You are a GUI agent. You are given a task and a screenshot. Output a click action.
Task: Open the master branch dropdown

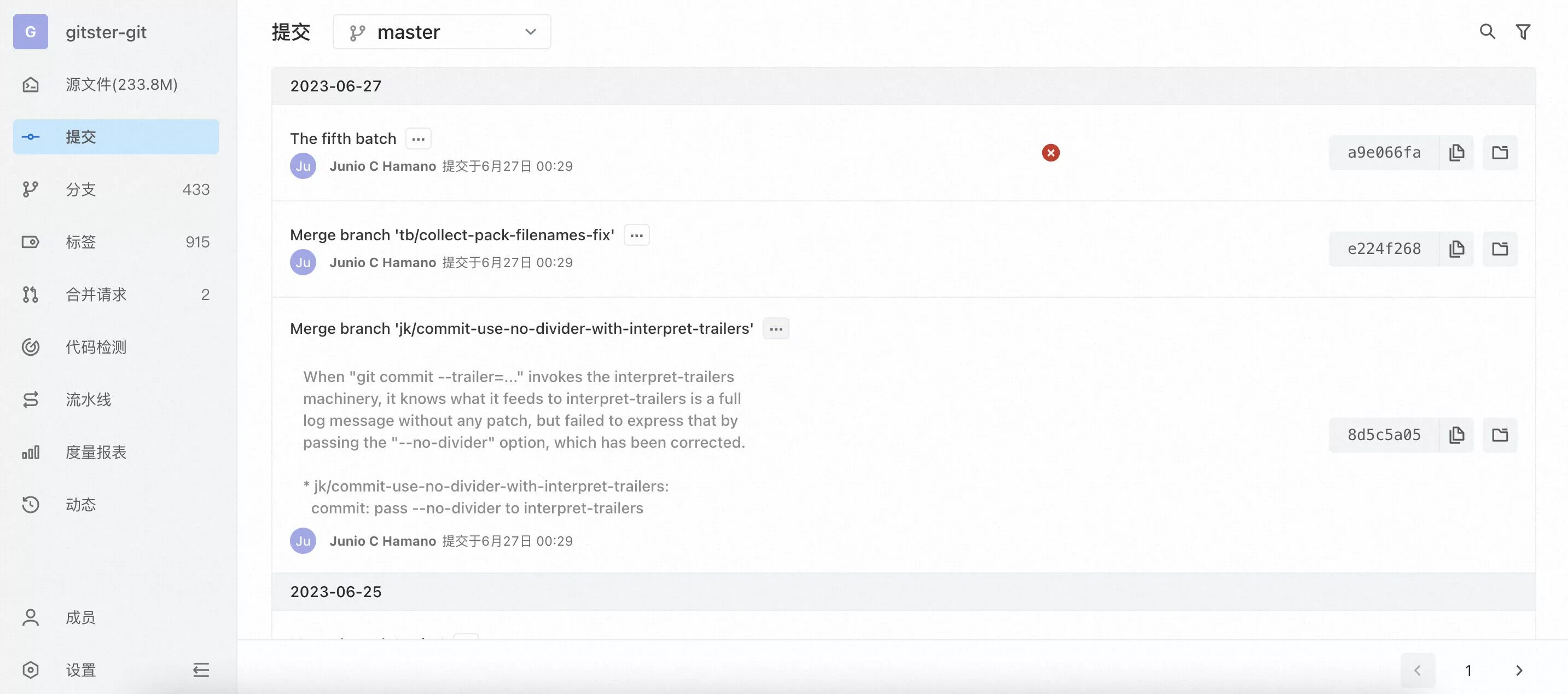click(442, 32)
